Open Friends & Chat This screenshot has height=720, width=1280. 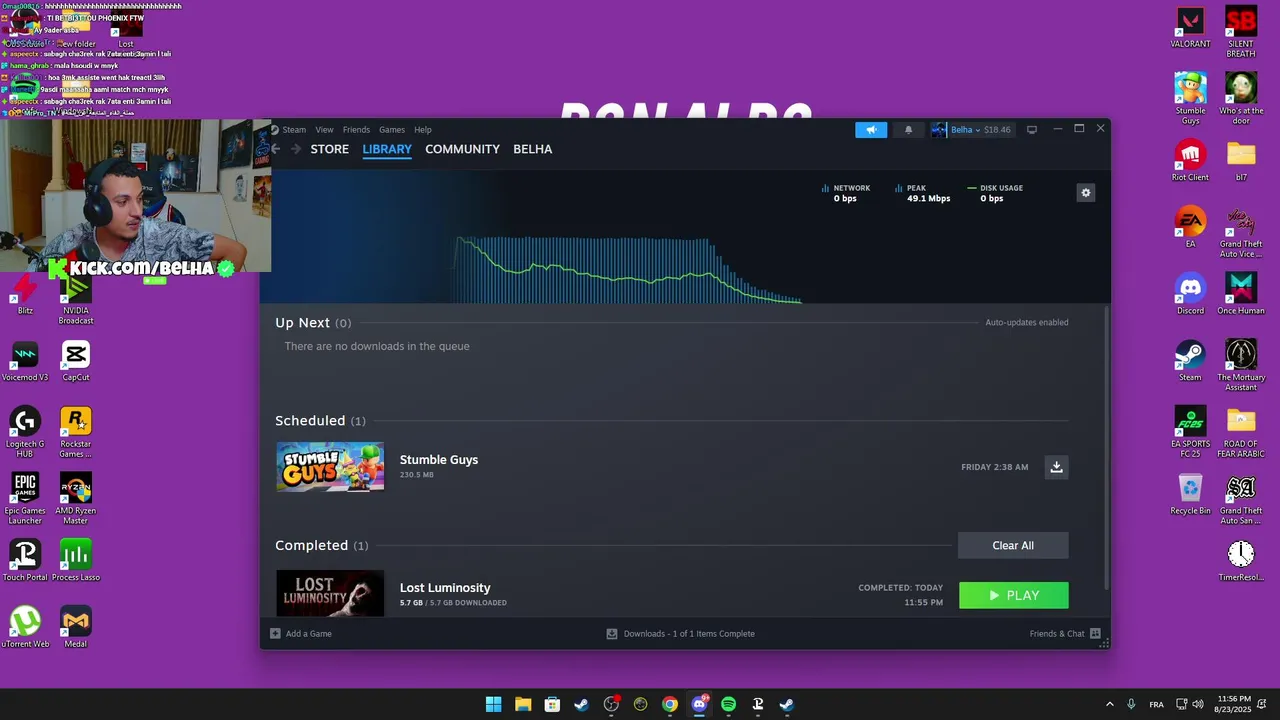tap(1057, 633)
